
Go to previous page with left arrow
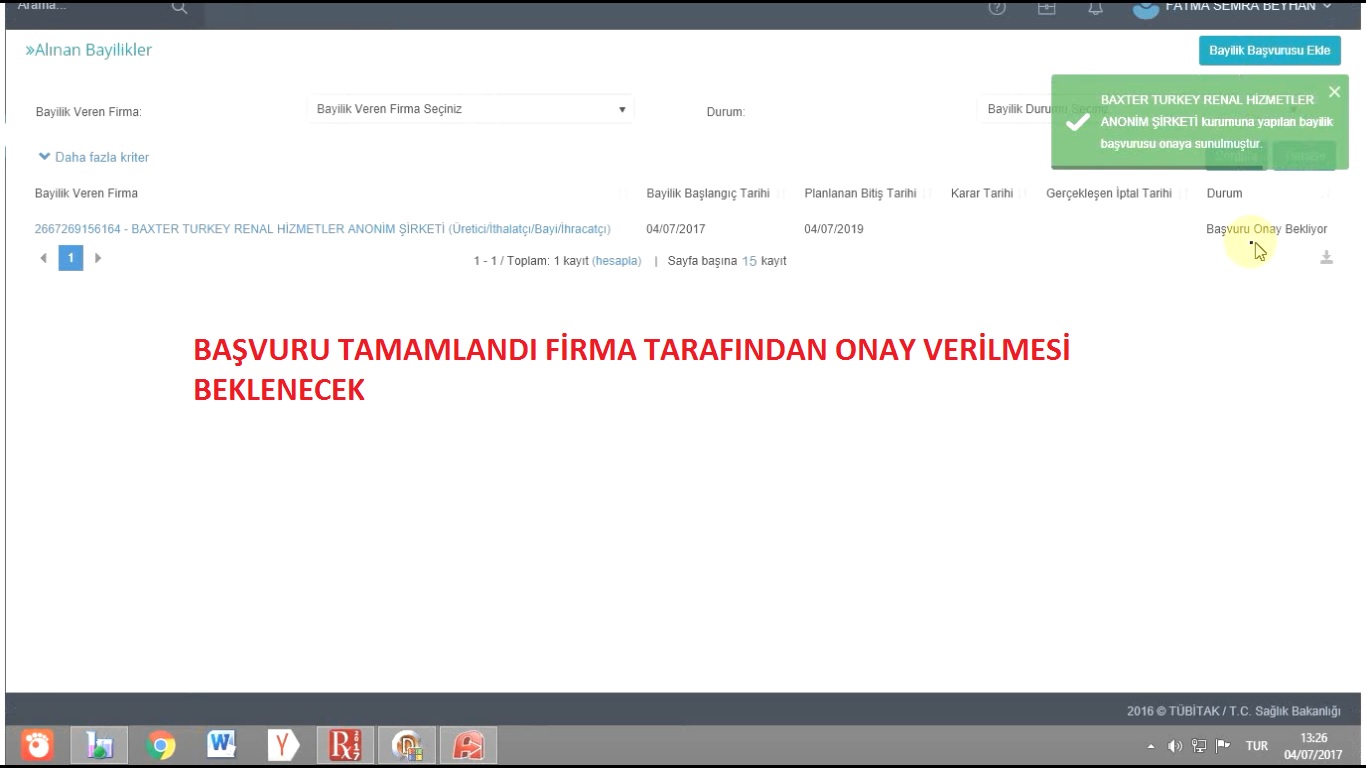pos(43,258)
